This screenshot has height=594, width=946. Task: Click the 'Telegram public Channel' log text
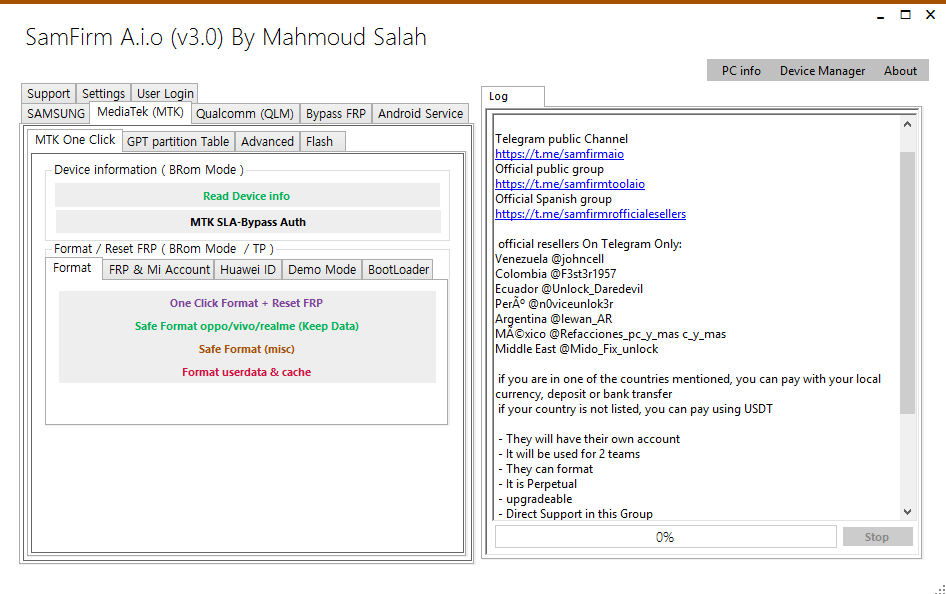(x=561, y=139)
